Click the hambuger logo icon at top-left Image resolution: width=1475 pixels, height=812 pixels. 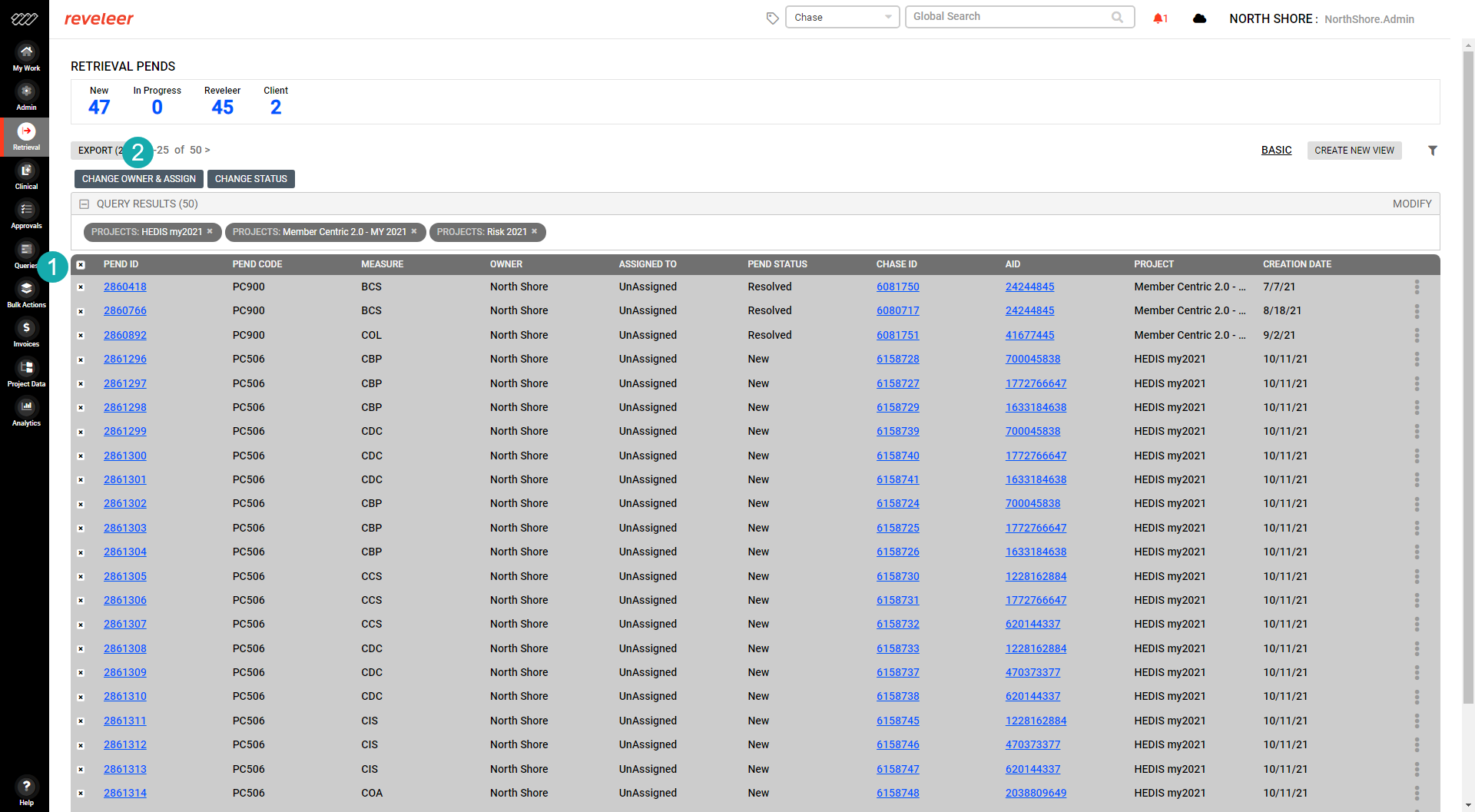25,18
